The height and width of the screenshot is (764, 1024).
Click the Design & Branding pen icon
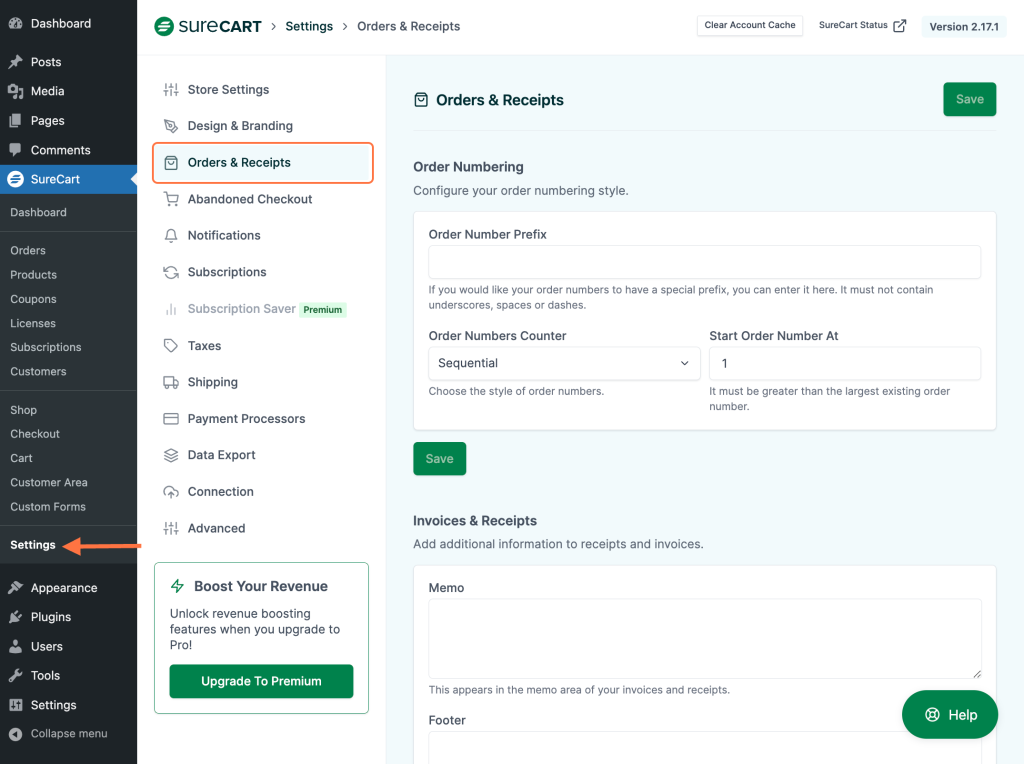coord(171,126)
